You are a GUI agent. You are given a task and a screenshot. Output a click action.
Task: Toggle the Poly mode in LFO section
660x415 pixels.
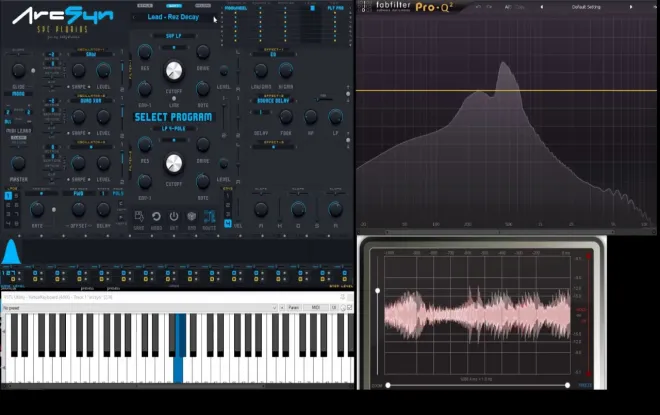118,193
